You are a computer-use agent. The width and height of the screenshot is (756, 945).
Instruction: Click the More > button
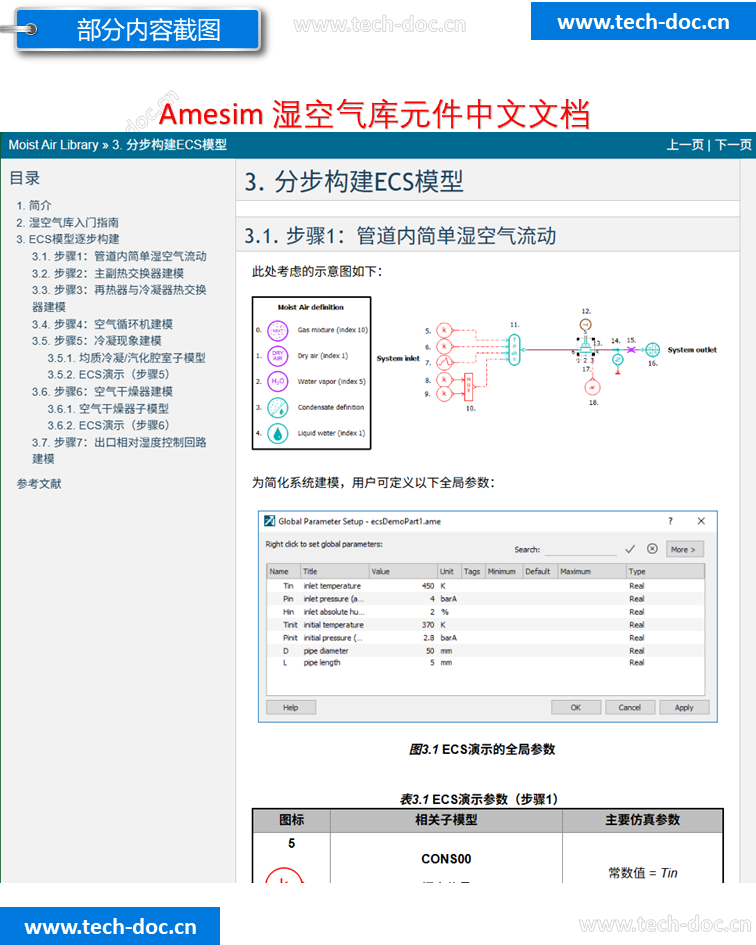tap(684, 549)
